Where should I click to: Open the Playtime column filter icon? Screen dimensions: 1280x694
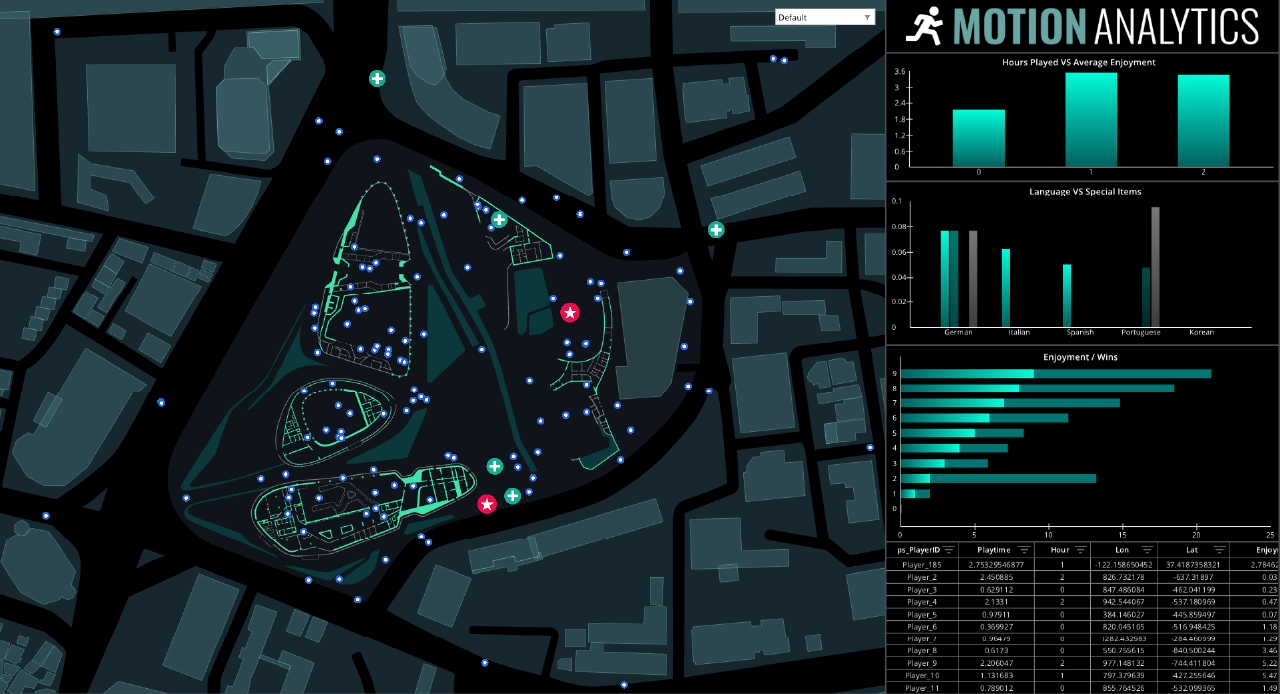click(x=1025, y=550)
